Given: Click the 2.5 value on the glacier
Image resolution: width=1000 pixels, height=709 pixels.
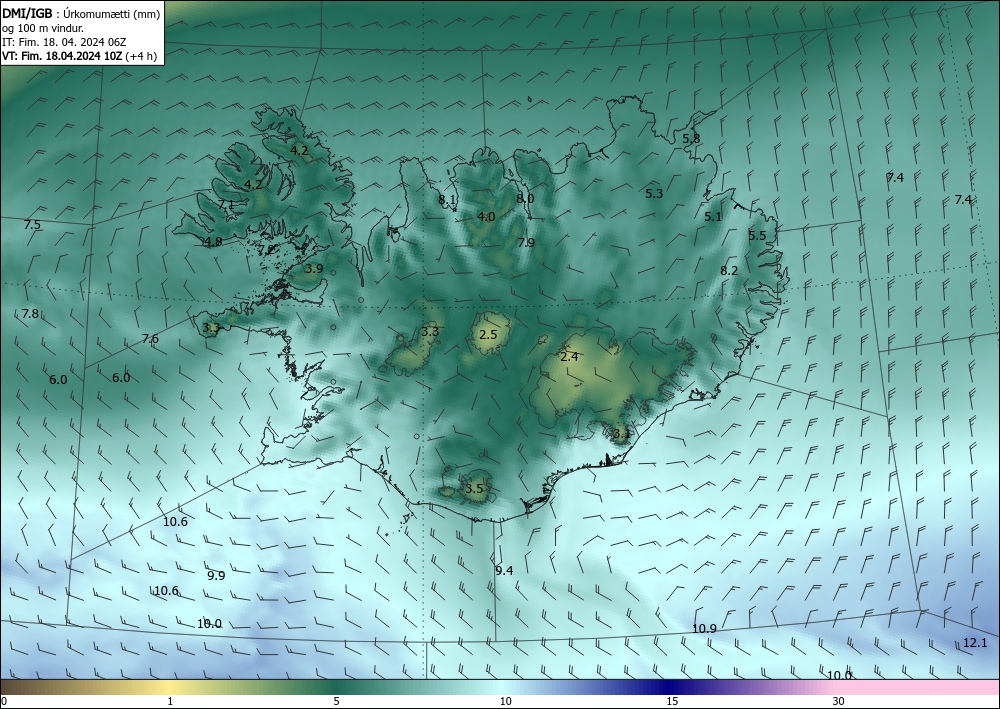Looking at the screenshot, I should coord(488,334).
